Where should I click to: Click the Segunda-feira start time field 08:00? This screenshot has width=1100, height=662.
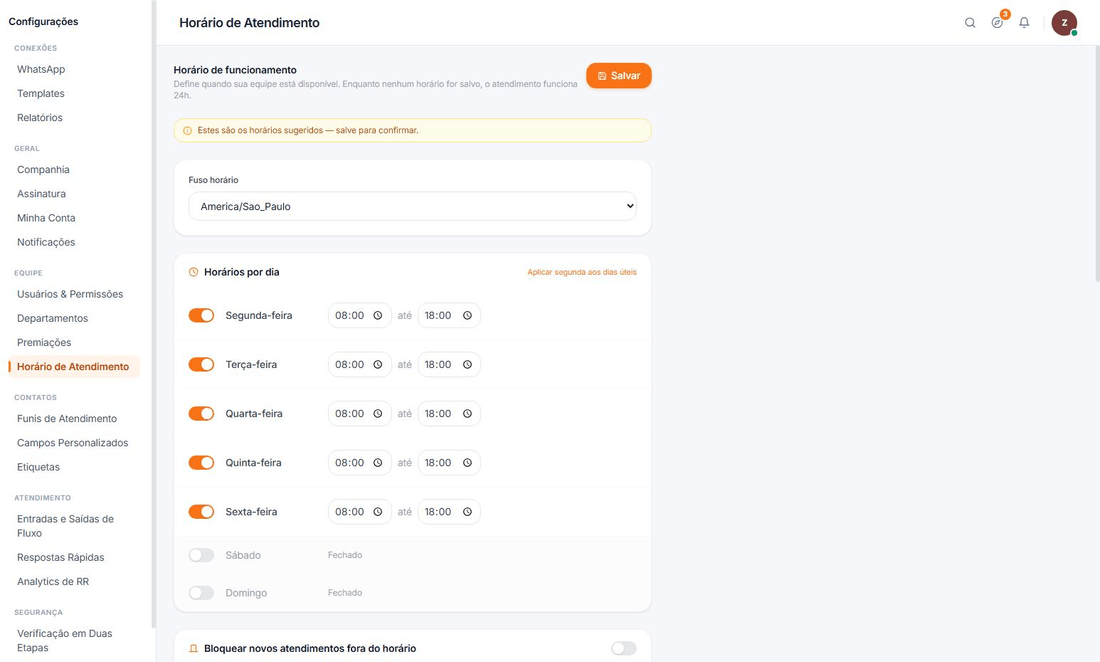[359, 316]
